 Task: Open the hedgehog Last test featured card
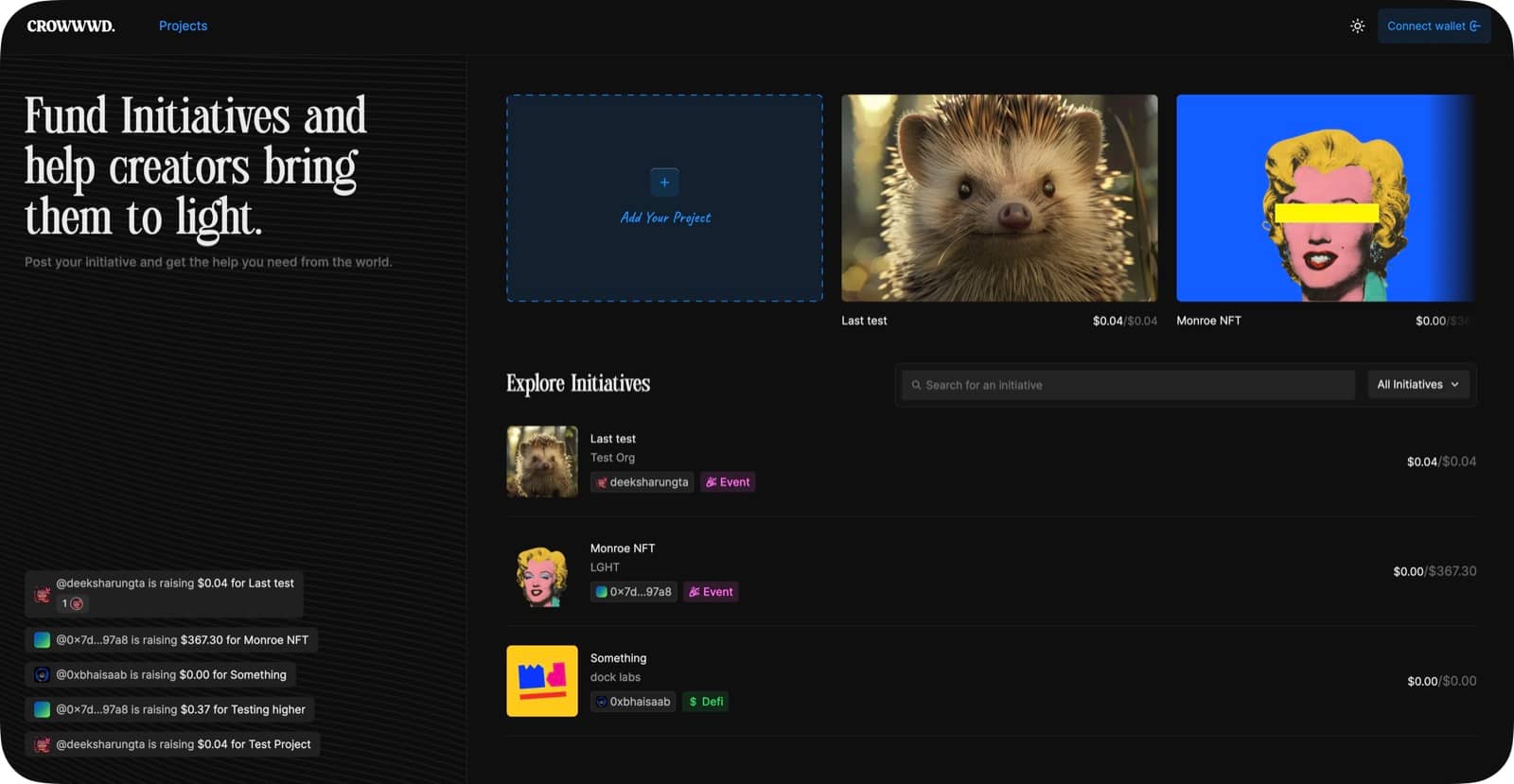tap(999, 198)
